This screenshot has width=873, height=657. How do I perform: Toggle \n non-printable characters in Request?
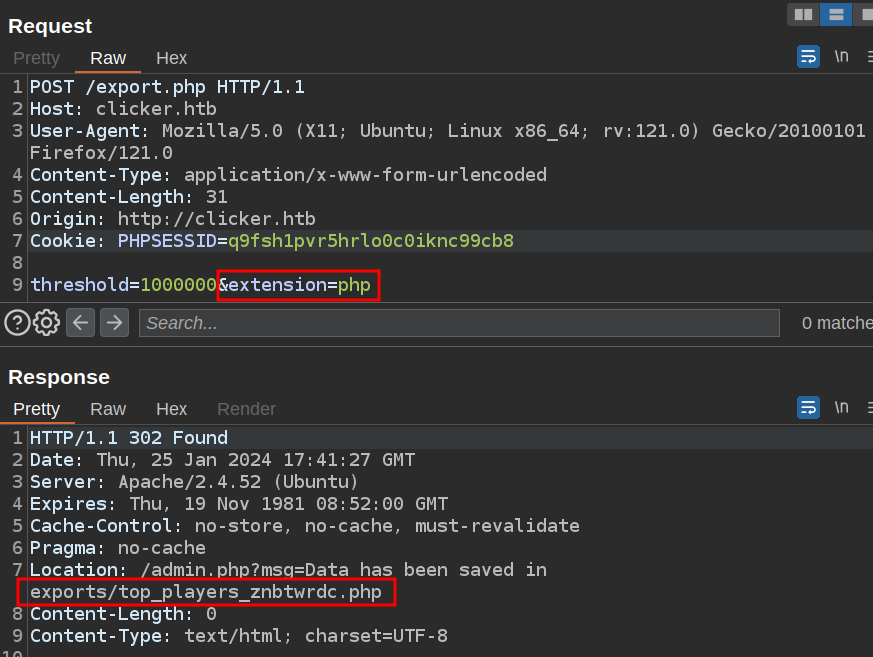[x=842, y=57]
